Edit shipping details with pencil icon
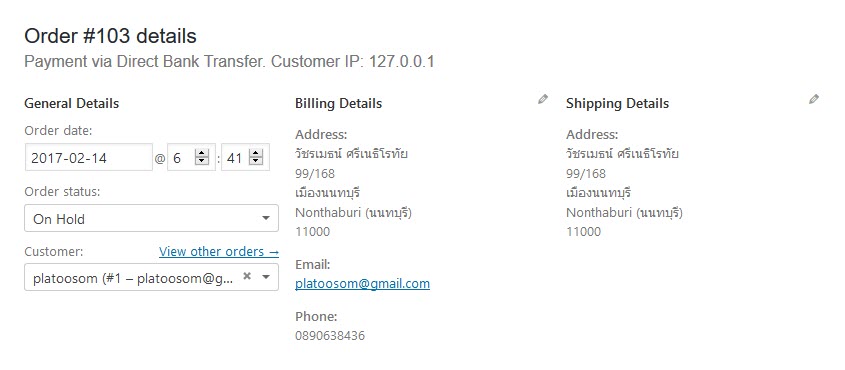 pyautogui.click(x=814, y=99)
